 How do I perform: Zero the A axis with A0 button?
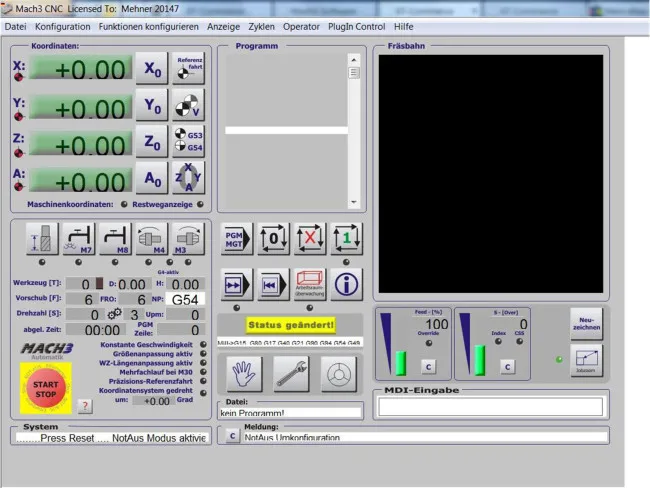click(152, 178)
